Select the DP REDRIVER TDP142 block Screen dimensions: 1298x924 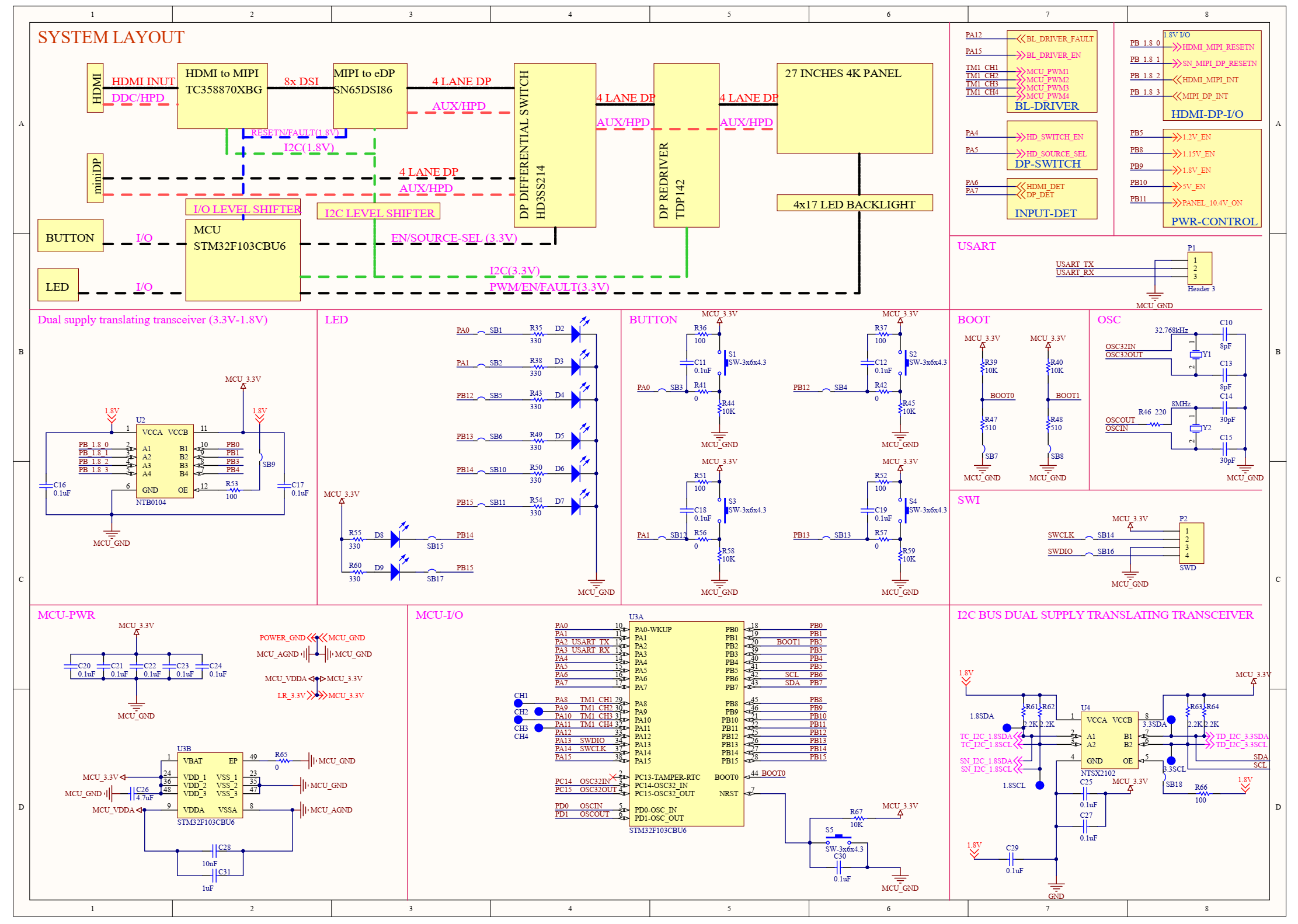686,145
